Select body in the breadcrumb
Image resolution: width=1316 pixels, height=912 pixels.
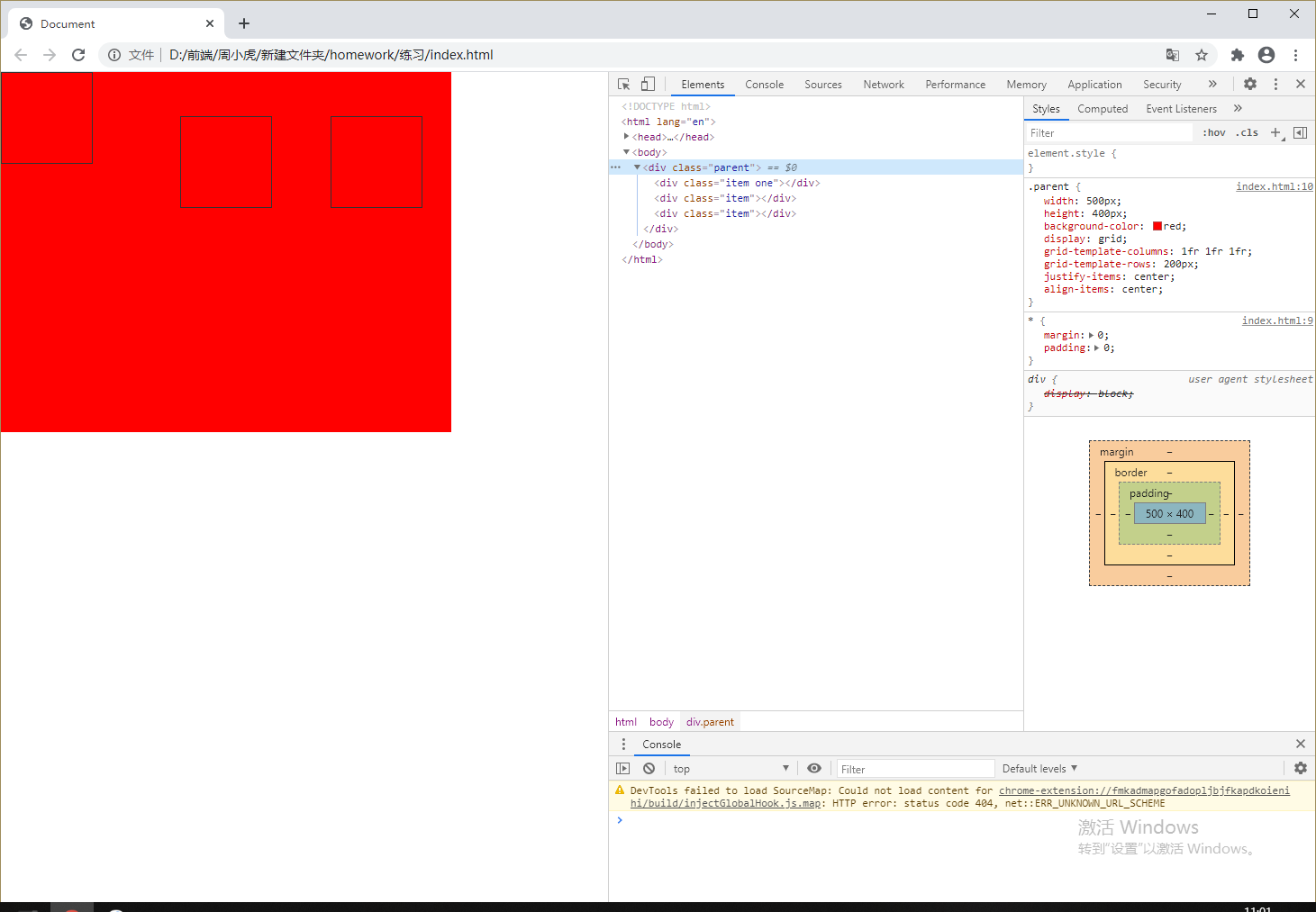pos(661,721)
